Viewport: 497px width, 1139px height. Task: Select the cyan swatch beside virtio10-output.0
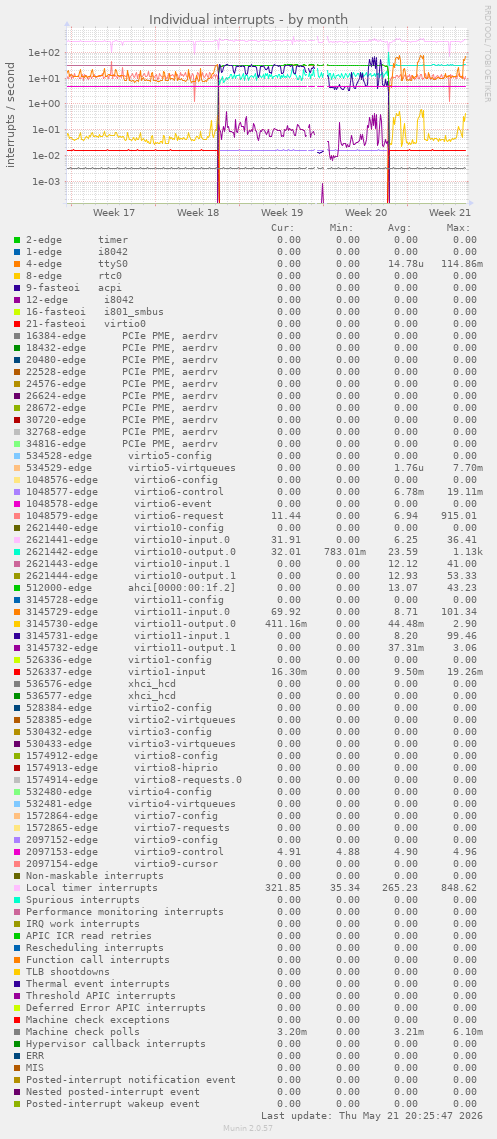pos(17,552)
